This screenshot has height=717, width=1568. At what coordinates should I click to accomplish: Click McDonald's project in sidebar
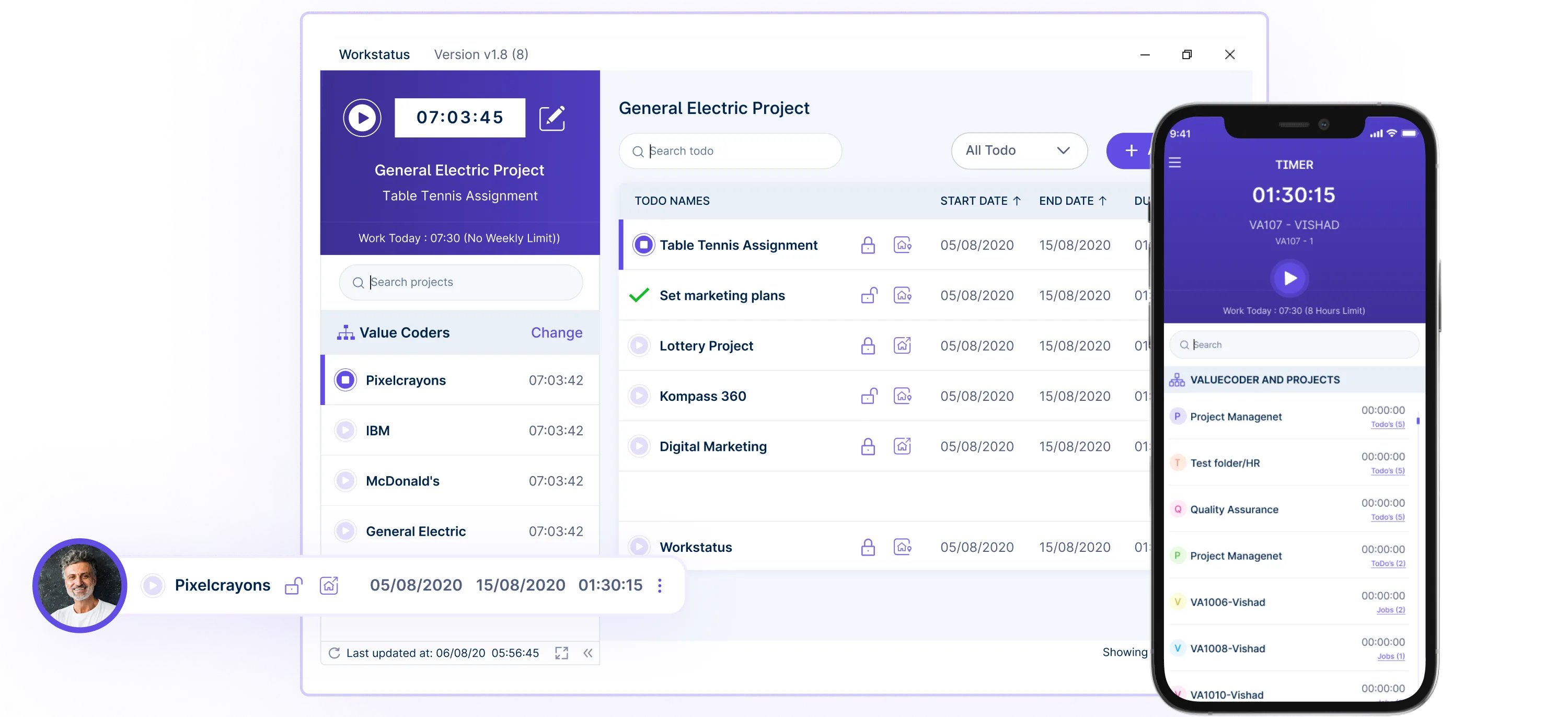coord(400,481)
